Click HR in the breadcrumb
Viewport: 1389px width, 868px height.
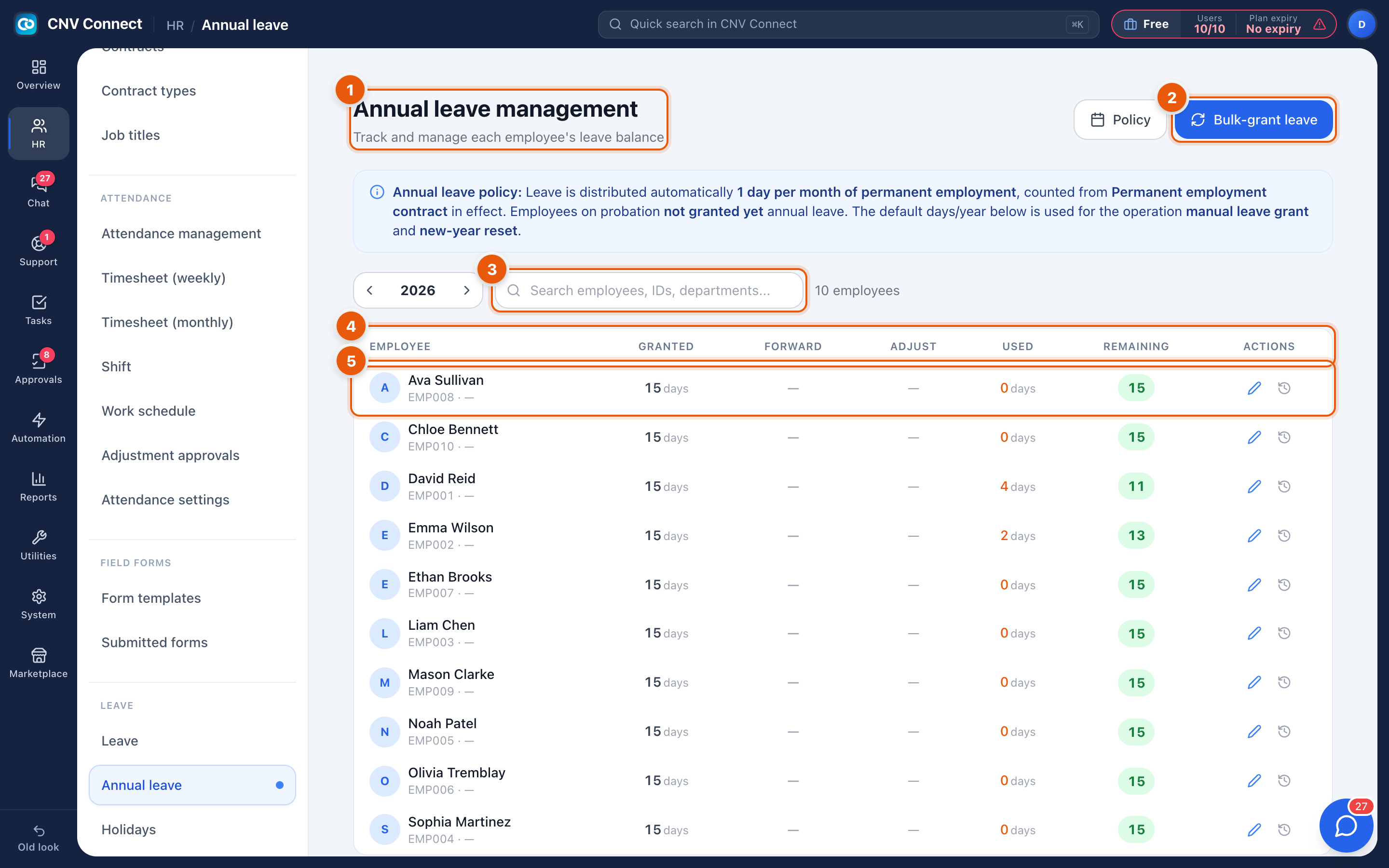175,25
